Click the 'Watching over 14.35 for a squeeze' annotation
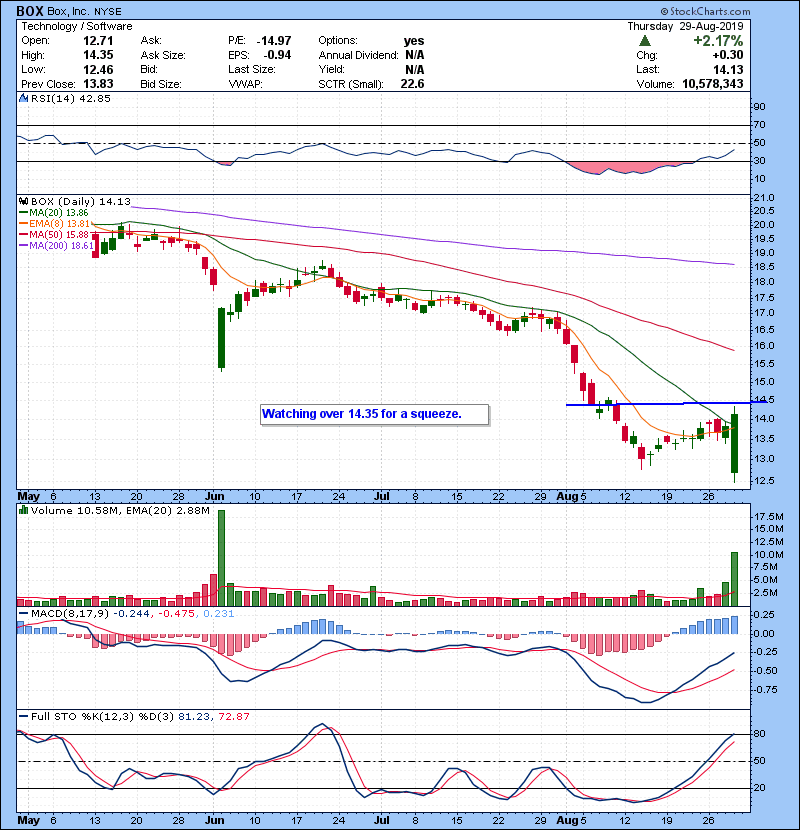 pos(374,414)
